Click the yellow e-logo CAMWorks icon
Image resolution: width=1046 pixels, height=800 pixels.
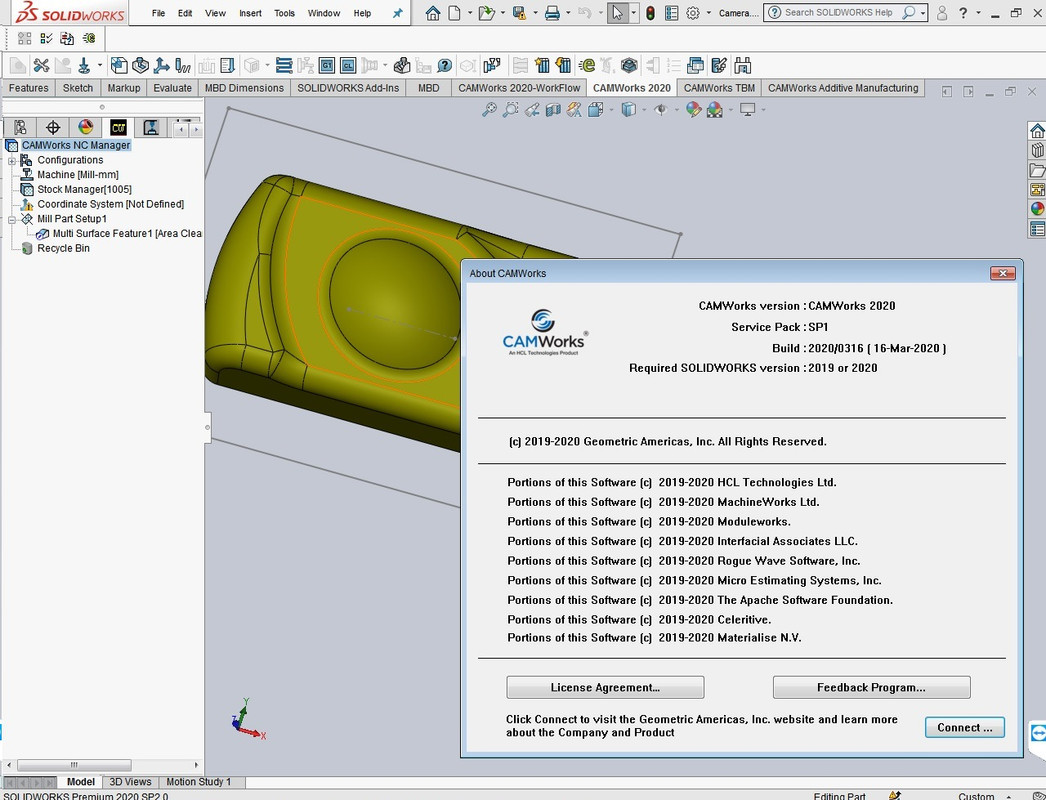point(586,65)
